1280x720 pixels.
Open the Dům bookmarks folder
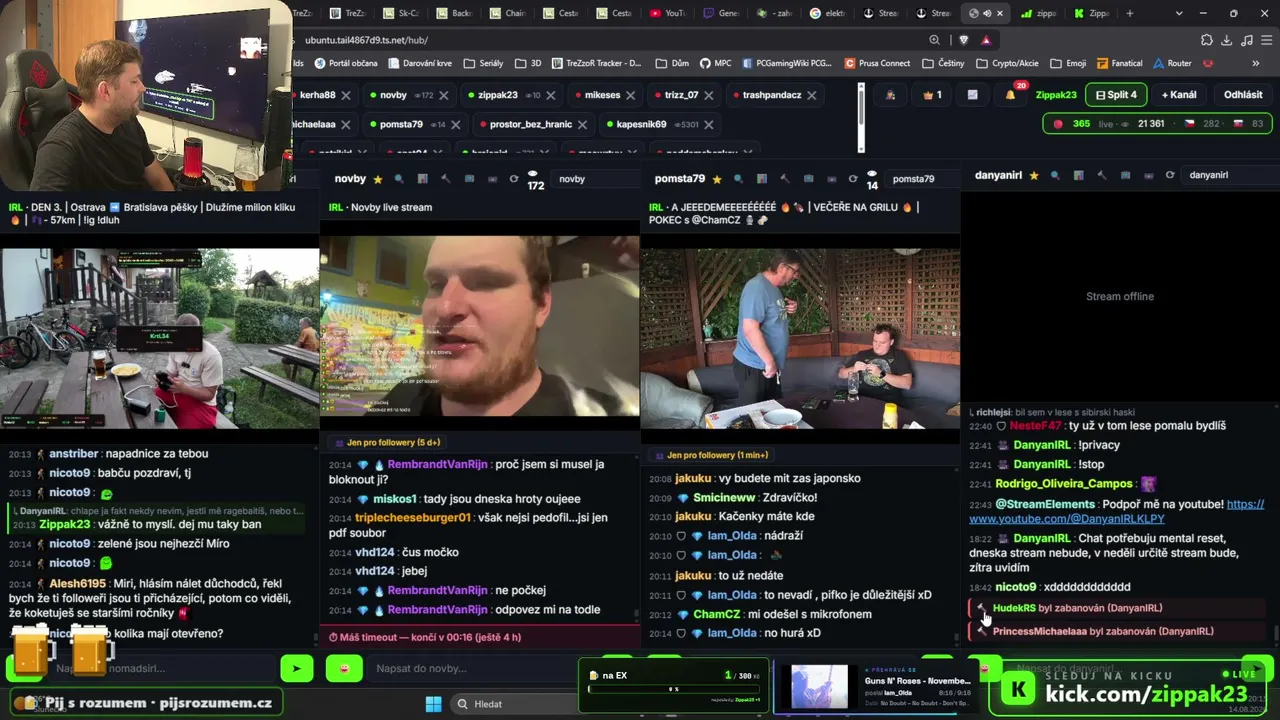672,63
